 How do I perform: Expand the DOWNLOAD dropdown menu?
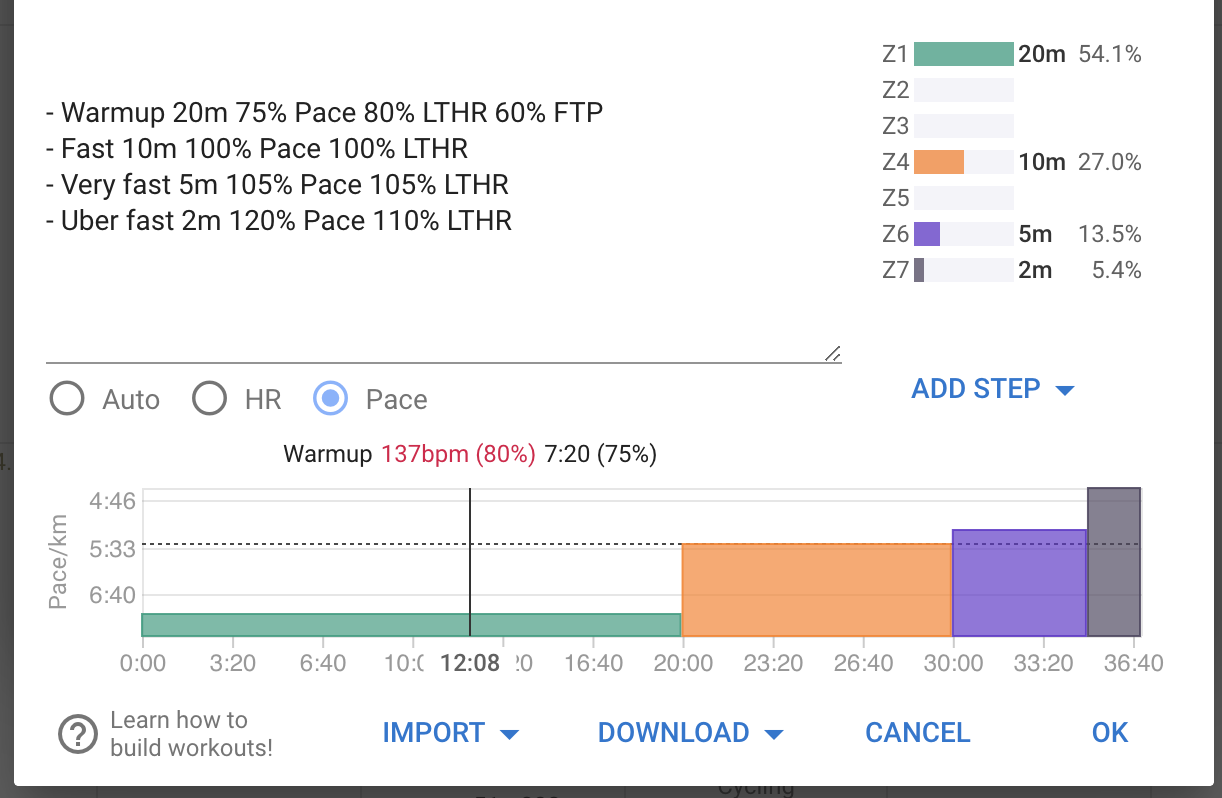pos(690,733)
